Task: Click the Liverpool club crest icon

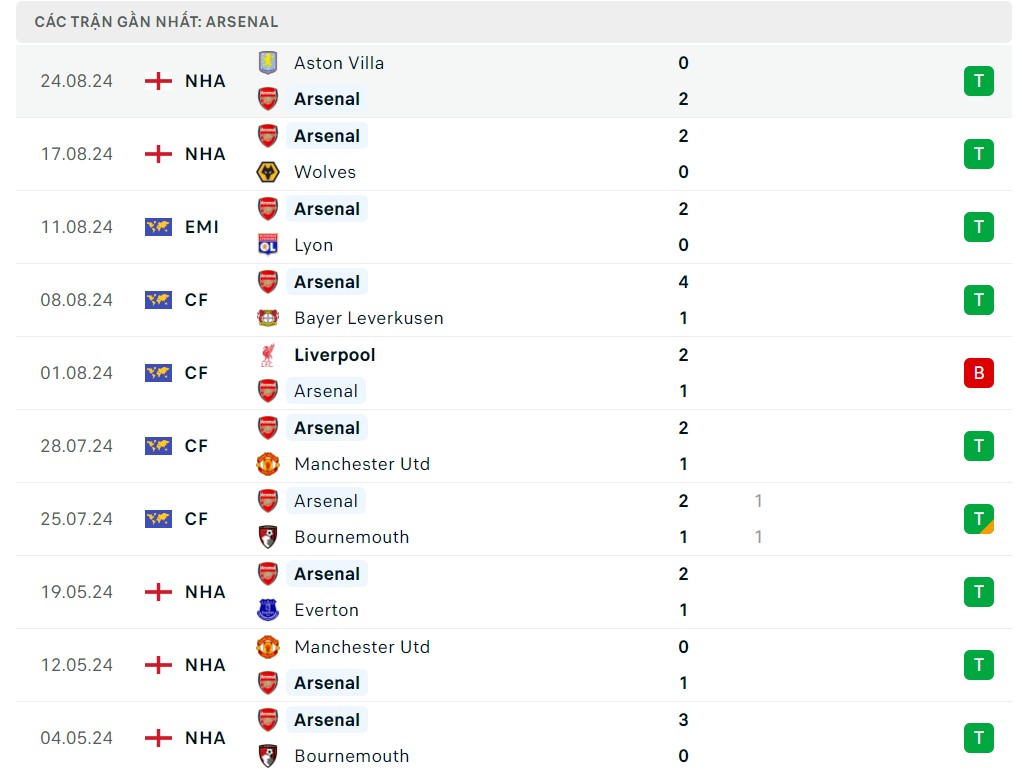Action: pyautogui.click(x=267, y=355)
